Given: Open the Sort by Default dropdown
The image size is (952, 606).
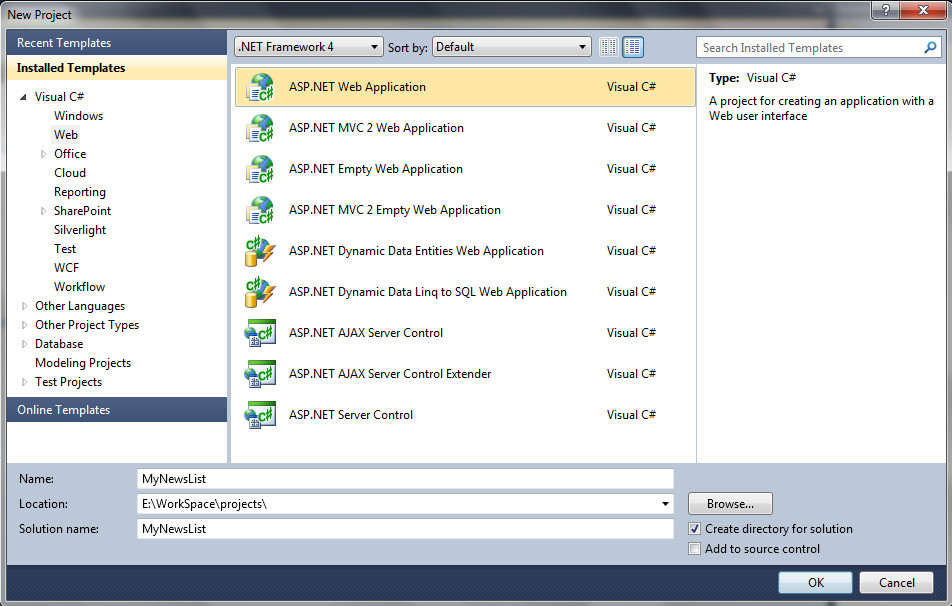Looking at the screenshot, I should coord(511,47).
